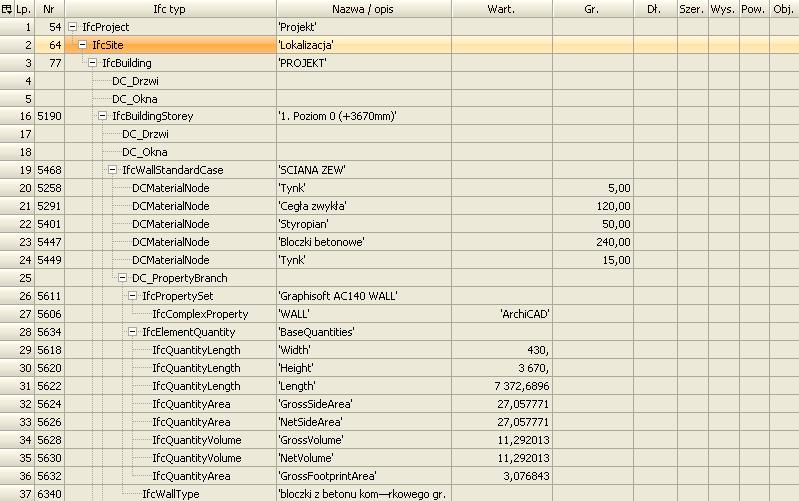Image resolution: width=799 pixels, height=501 pixels.
Task: Click the Nazwa / opis column header
Action: coord(363,9)
